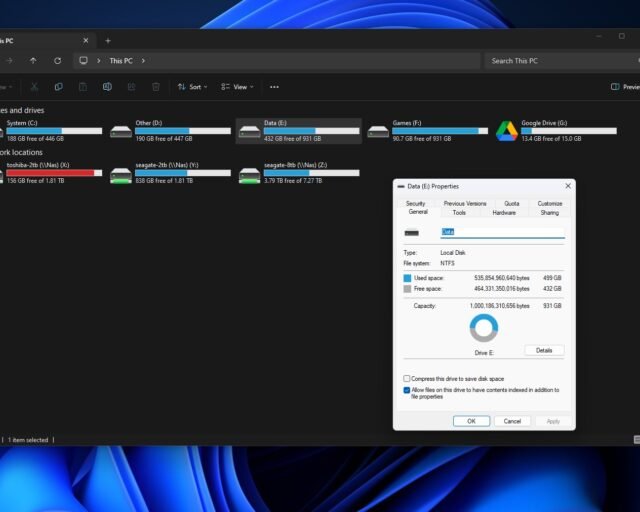Click the Cancel button

point(512,421)
